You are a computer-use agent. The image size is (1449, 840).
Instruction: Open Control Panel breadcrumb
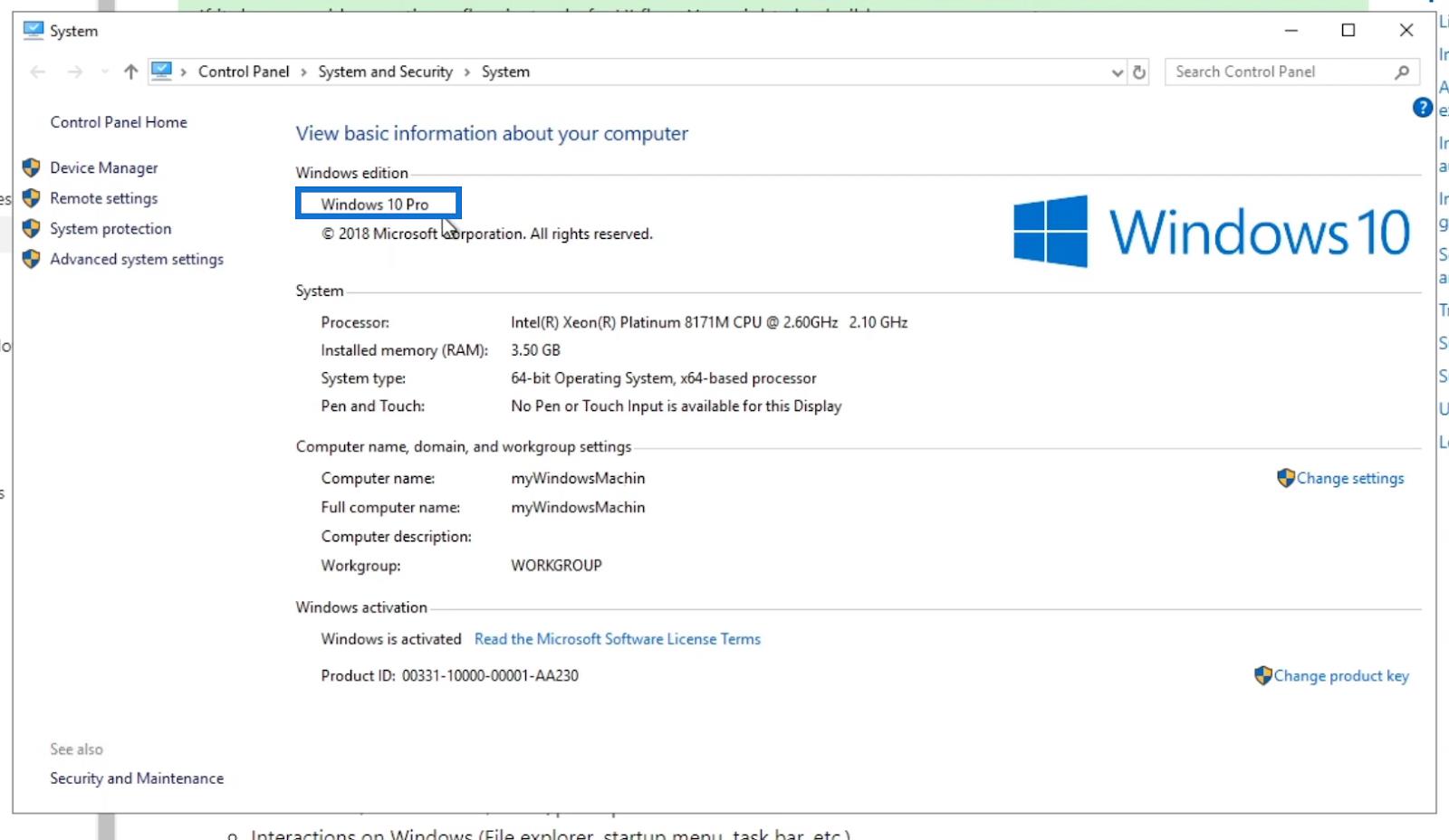244,72
